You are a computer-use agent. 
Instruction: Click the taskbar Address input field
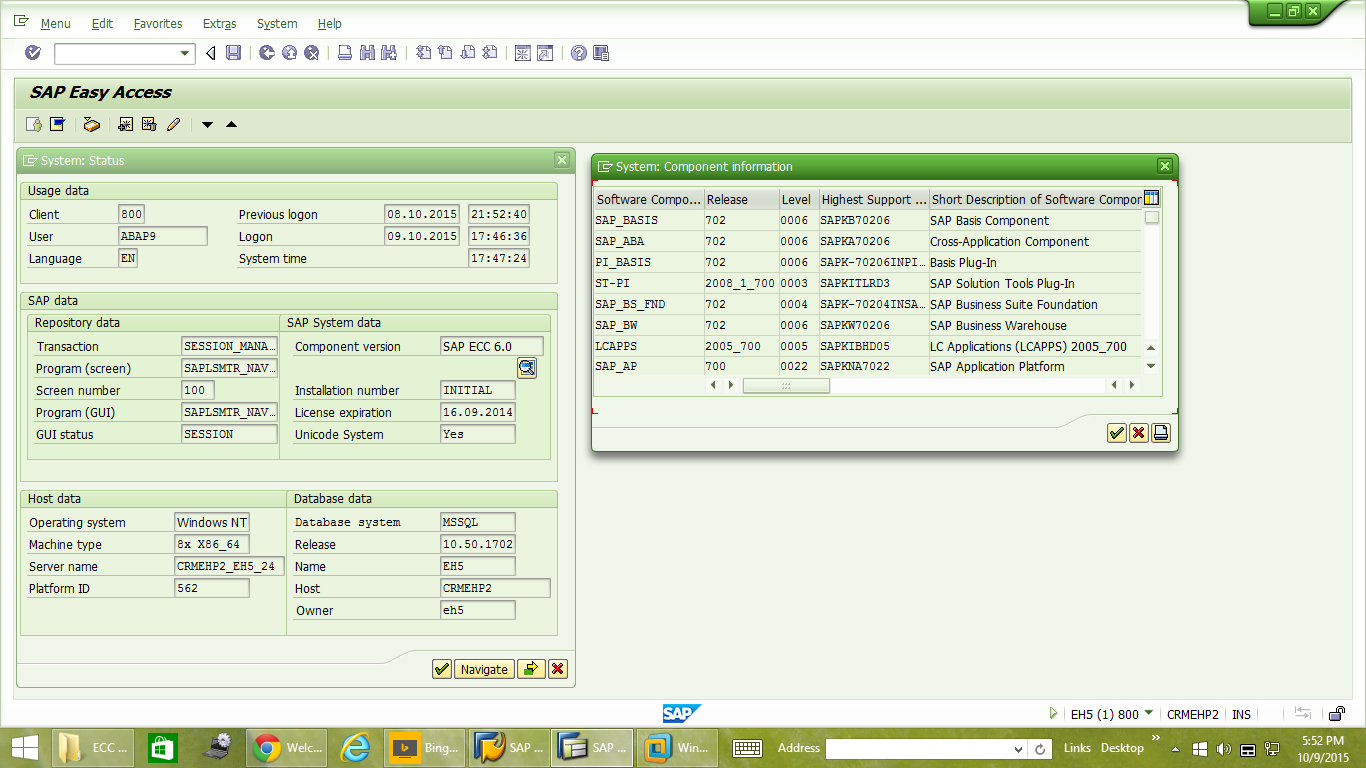coord(919,749)
